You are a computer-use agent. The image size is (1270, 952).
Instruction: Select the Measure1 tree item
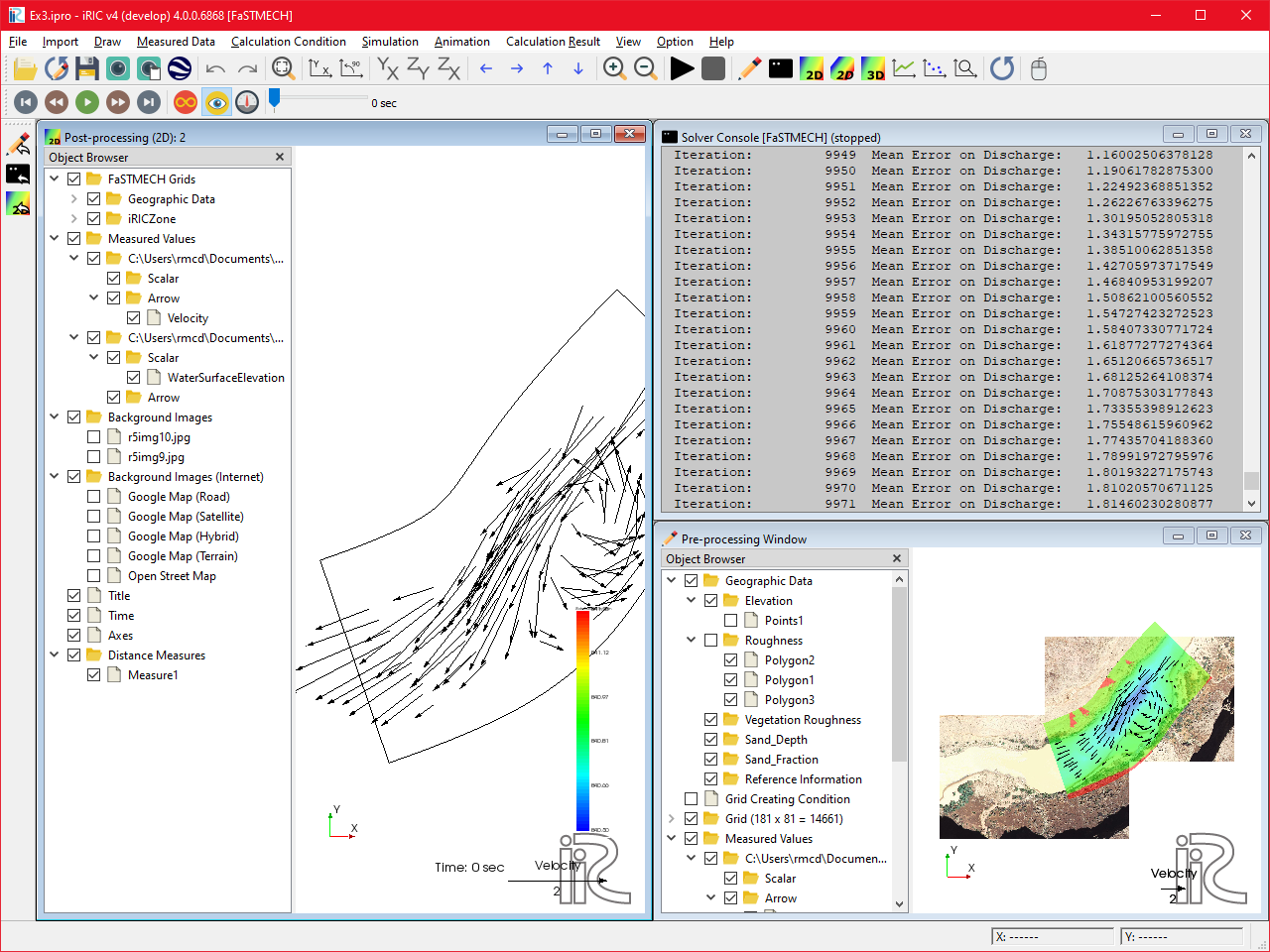(153, 675)
